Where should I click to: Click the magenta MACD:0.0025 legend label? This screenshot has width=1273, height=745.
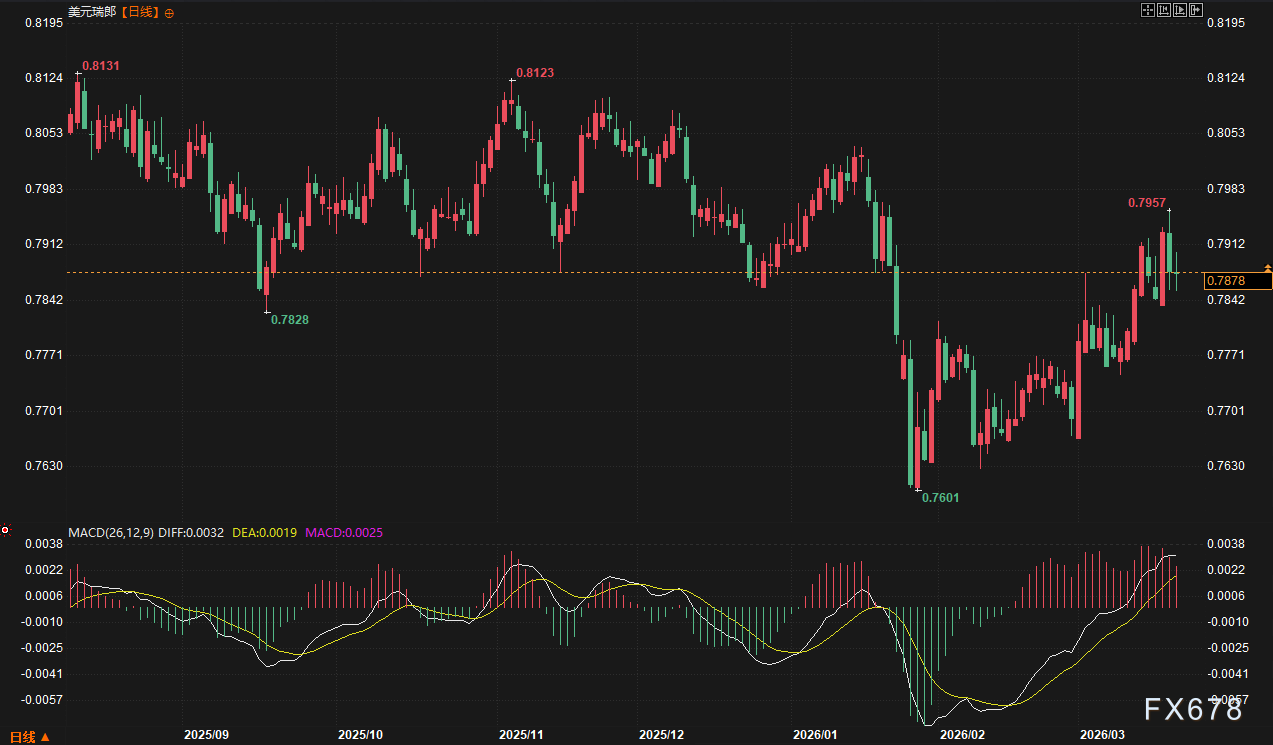click(343, 533)
